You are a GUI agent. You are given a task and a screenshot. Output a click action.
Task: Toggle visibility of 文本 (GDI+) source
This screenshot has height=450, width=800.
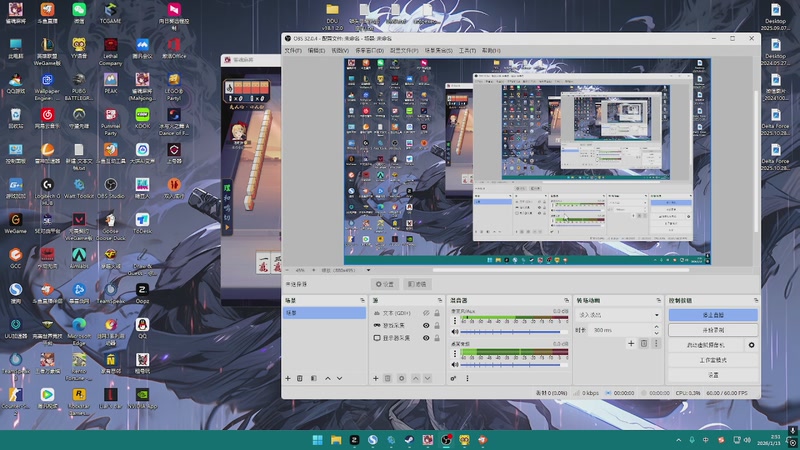(x=426, y=313)
